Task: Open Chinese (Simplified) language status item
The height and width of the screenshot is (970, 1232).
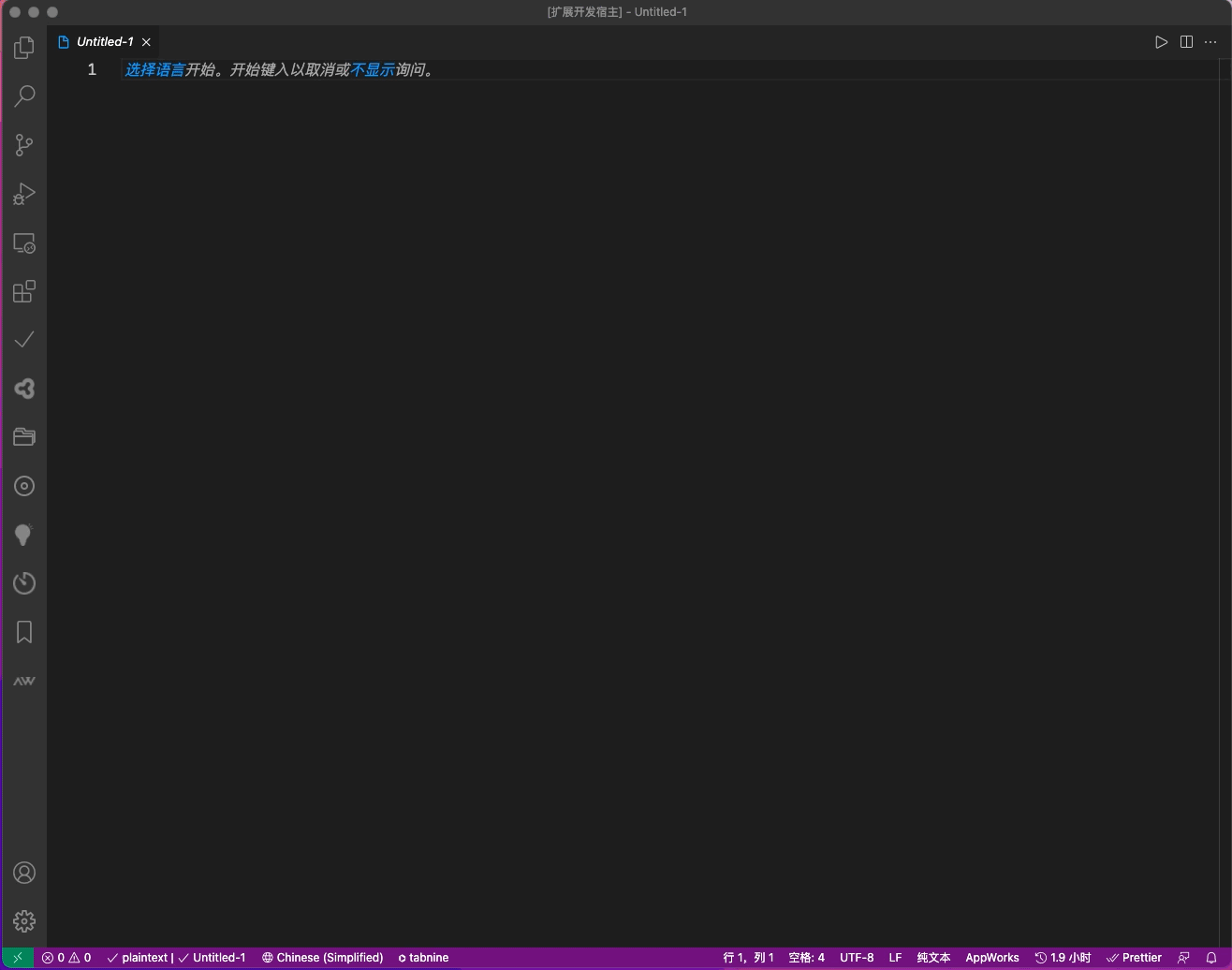Action: pyautogui.click(x=322, y=958)
